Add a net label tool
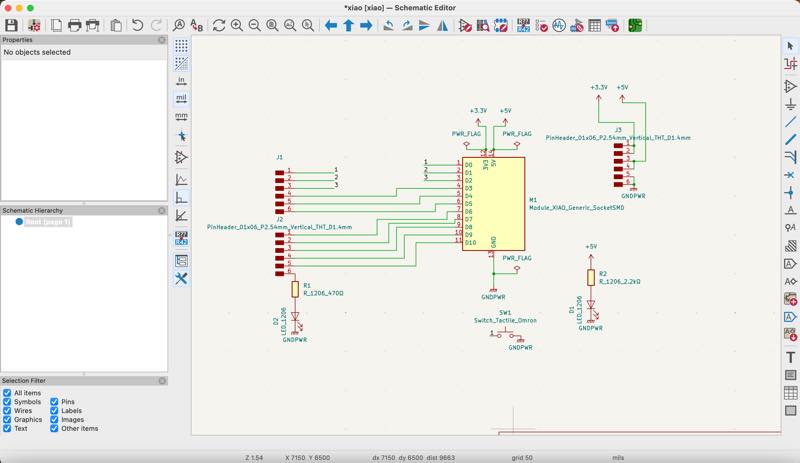This screenshot has height=463, width=800. coord(790,210)
